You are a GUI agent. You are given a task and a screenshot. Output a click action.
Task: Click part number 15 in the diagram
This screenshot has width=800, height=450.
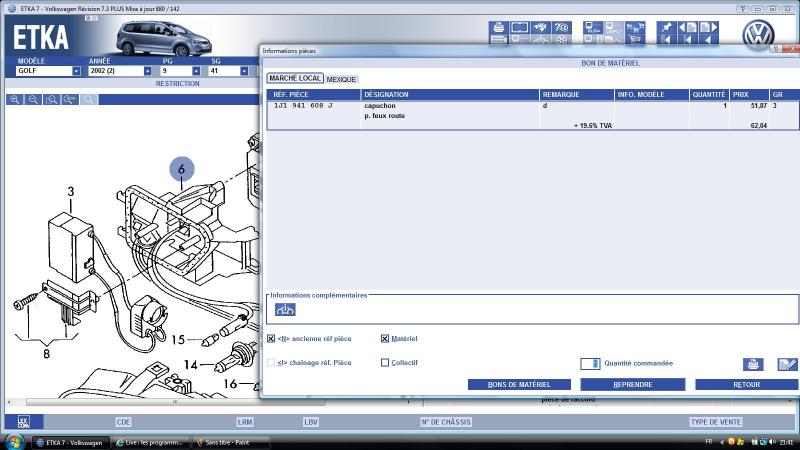(x=178, y=339)
